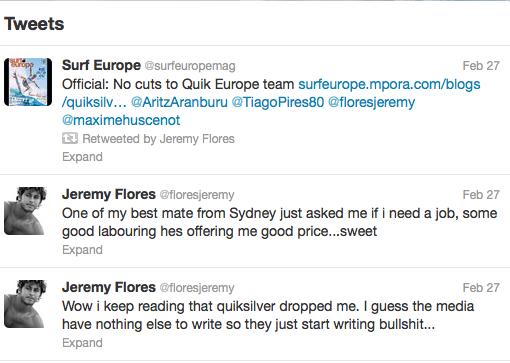Expand the Surf Europe tweet
The width and height of the screenshot is (510, 363).
82,157
